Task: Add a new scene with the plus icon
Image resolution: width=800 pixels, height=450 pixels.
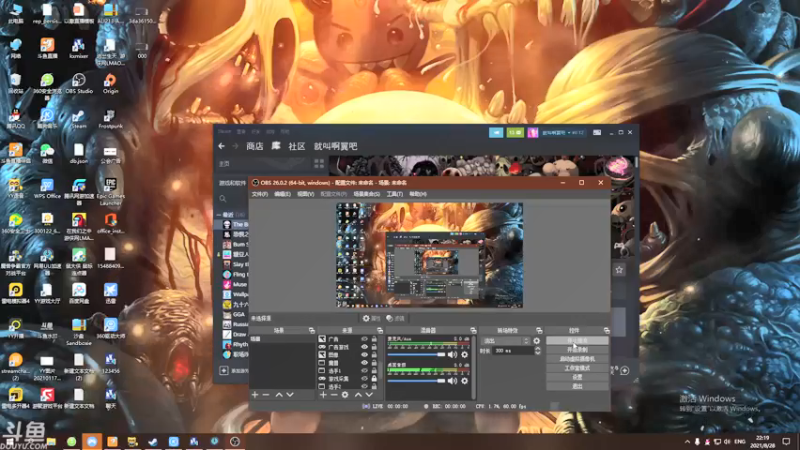Action: tap(255, 395)
